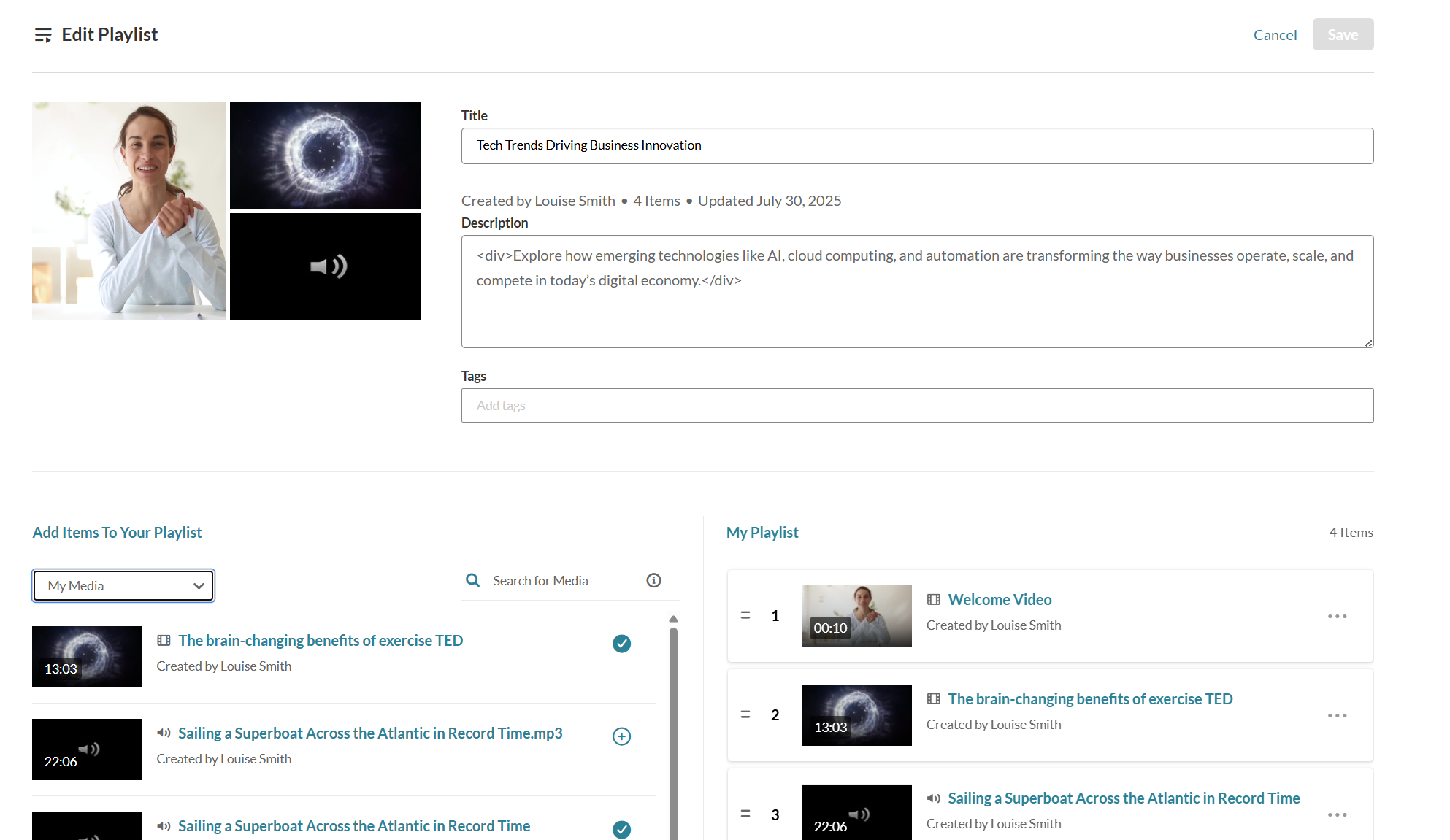1450x840 pixels.
Task: Open options menu for Welcome Video
Action: (1337, 617)
